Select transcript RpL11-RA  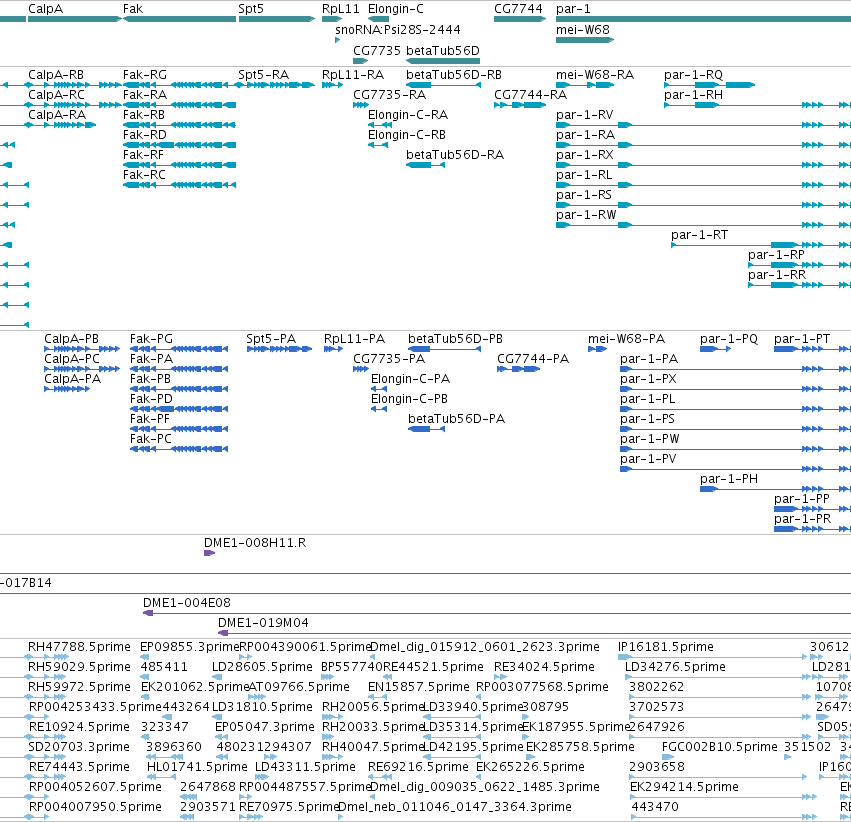[x=332, y=85]
